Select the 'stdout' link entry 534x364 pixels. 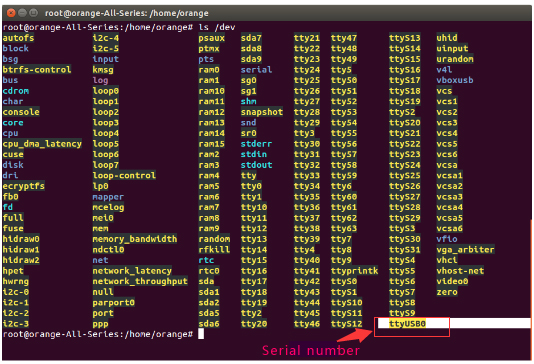[256, 165]
